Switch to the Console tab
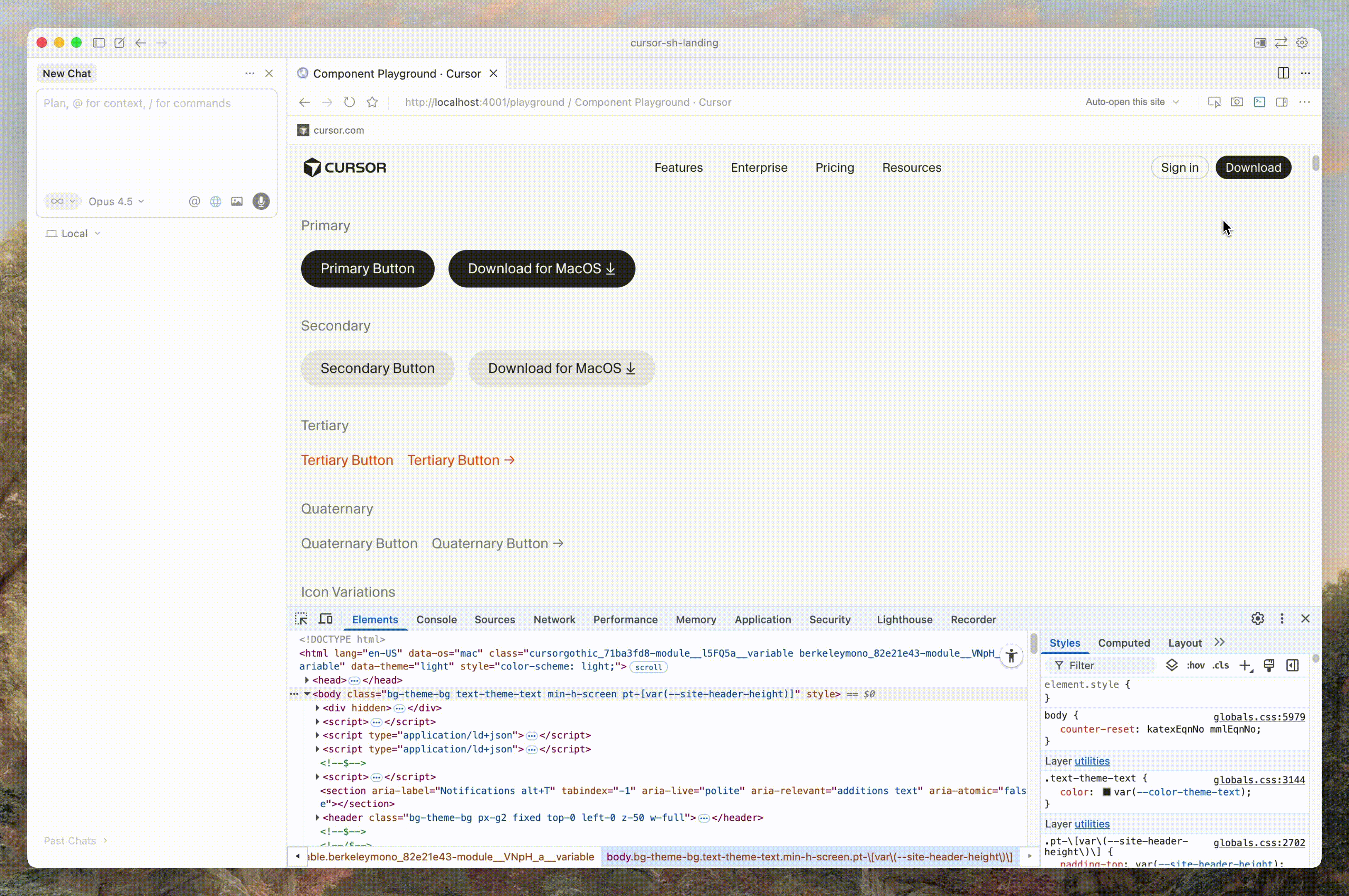This screenshot has height=896, width=1349. (436, 619)
